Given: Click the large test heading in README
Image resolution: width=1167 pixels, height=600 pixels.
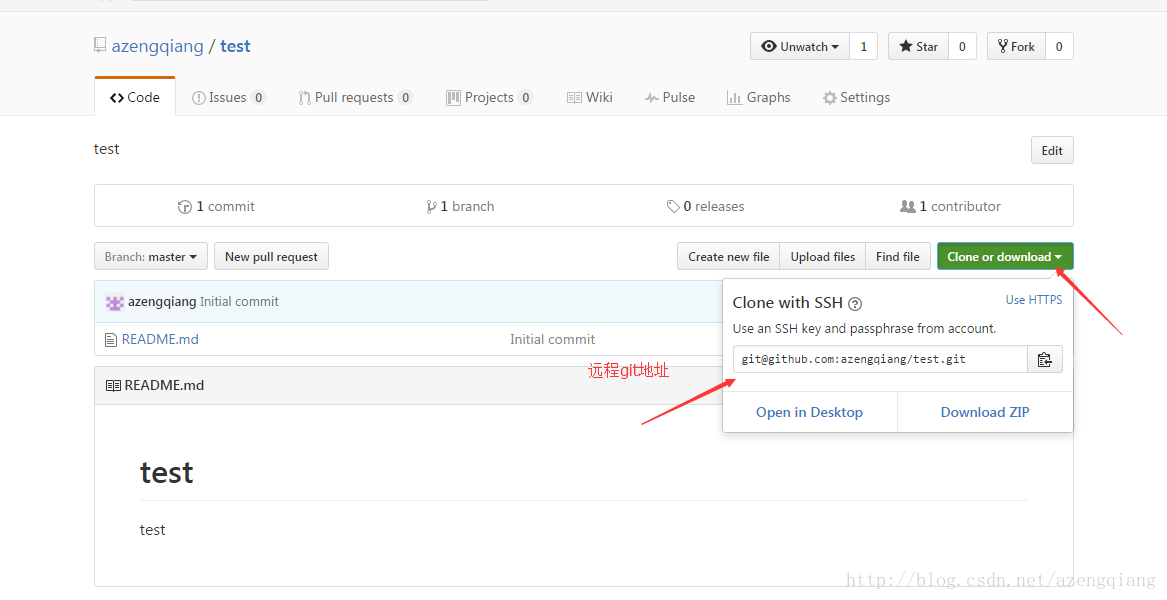Looking at the screenshot, I should [167, 472].
